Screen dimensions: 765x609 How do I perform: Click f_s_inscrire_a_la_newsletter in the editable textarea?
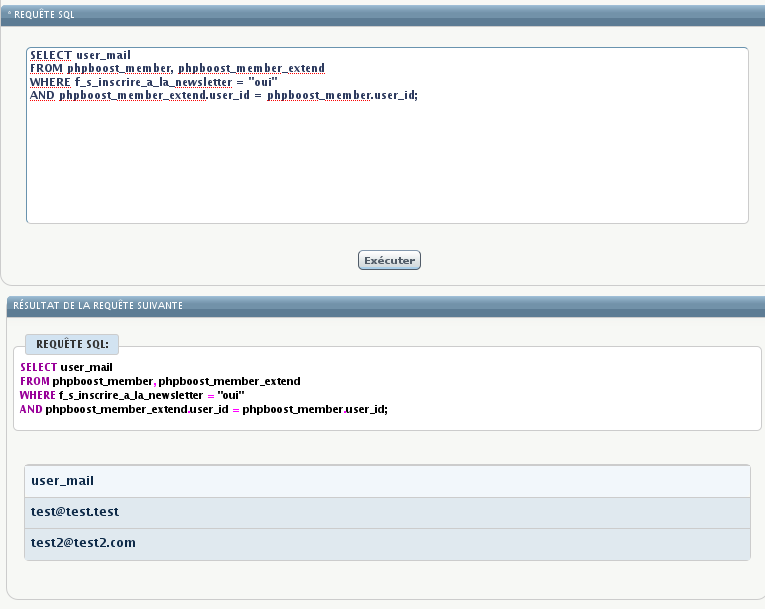[153, 82]
